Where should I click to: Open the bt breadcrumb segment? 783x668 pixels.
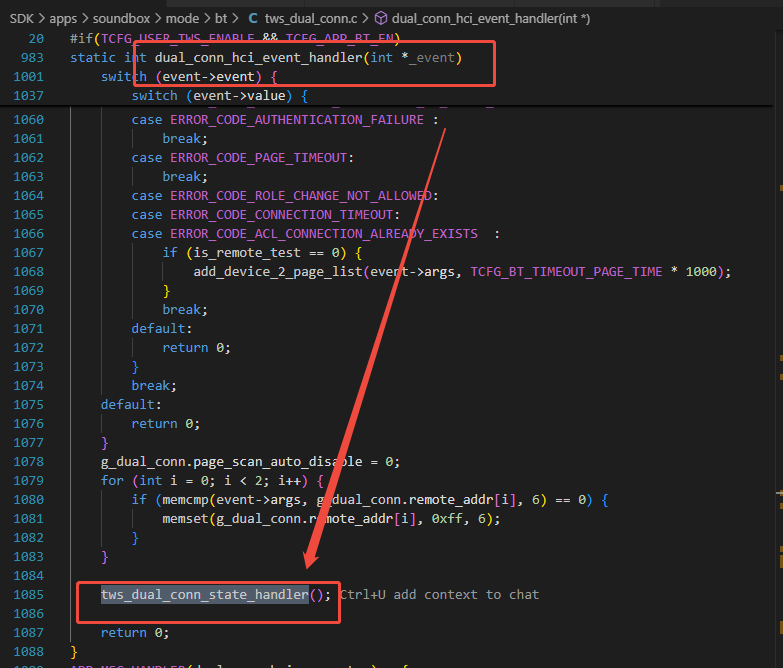pos(221,18)
